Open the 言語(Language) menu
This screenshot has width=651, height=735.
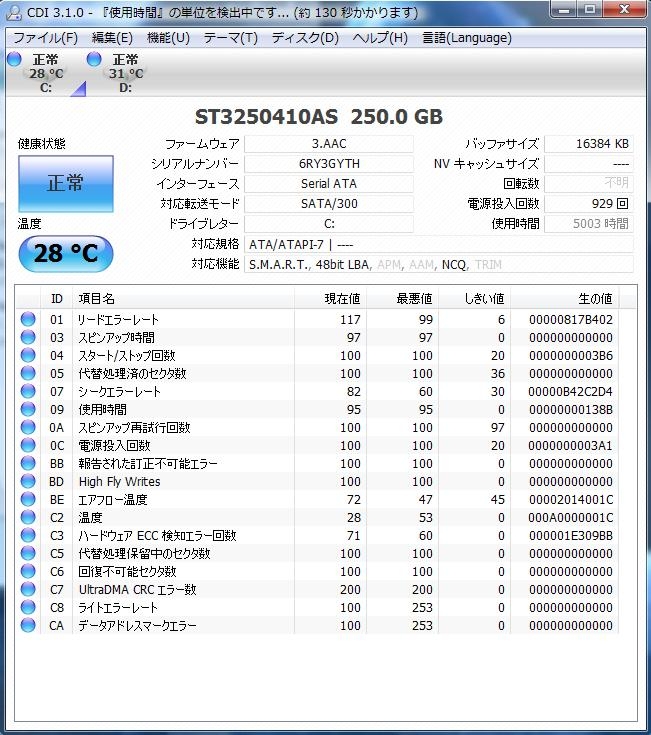467,38
